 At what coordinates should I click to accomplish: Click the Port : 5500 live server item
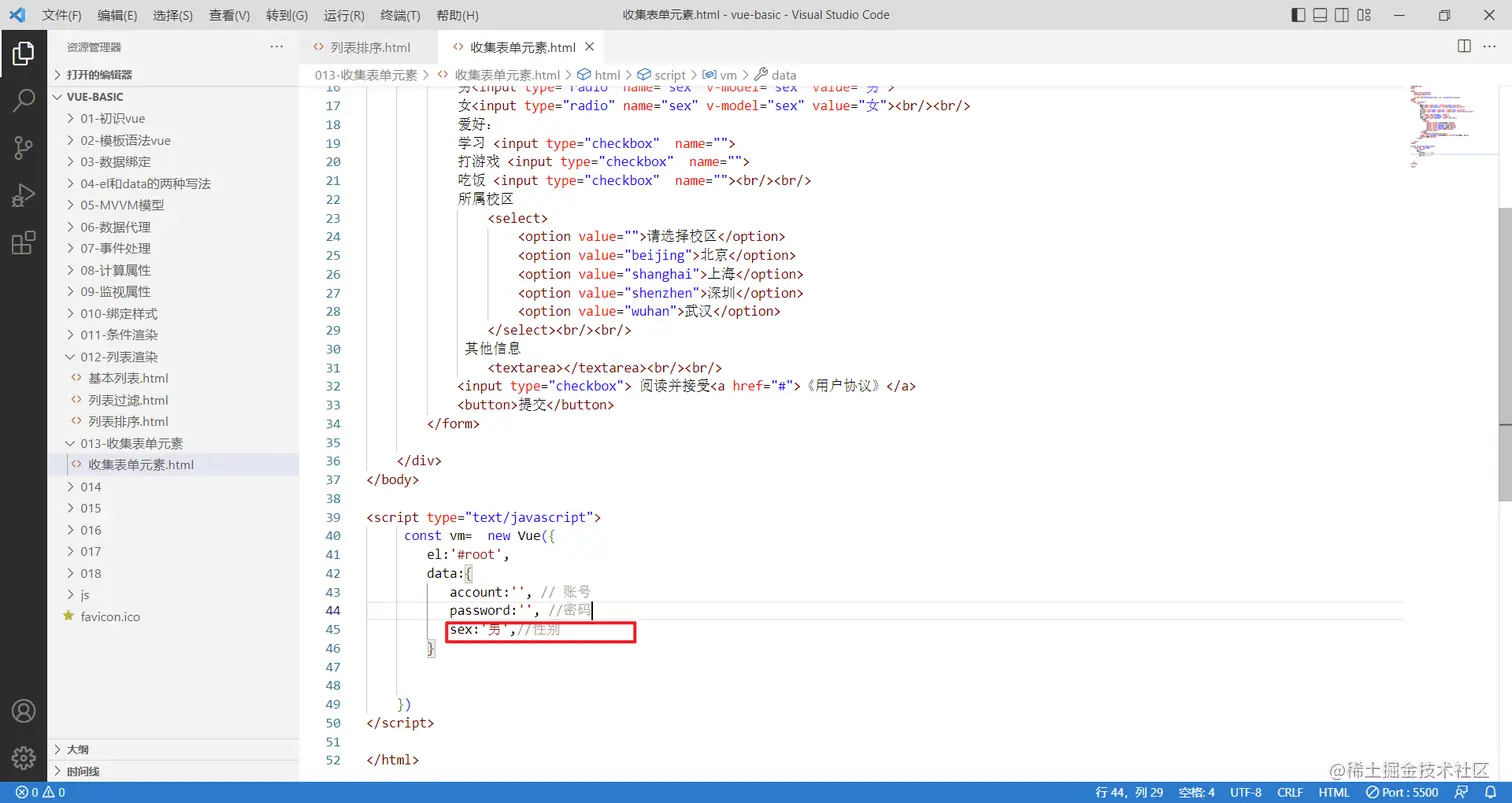pos(1403,792)
